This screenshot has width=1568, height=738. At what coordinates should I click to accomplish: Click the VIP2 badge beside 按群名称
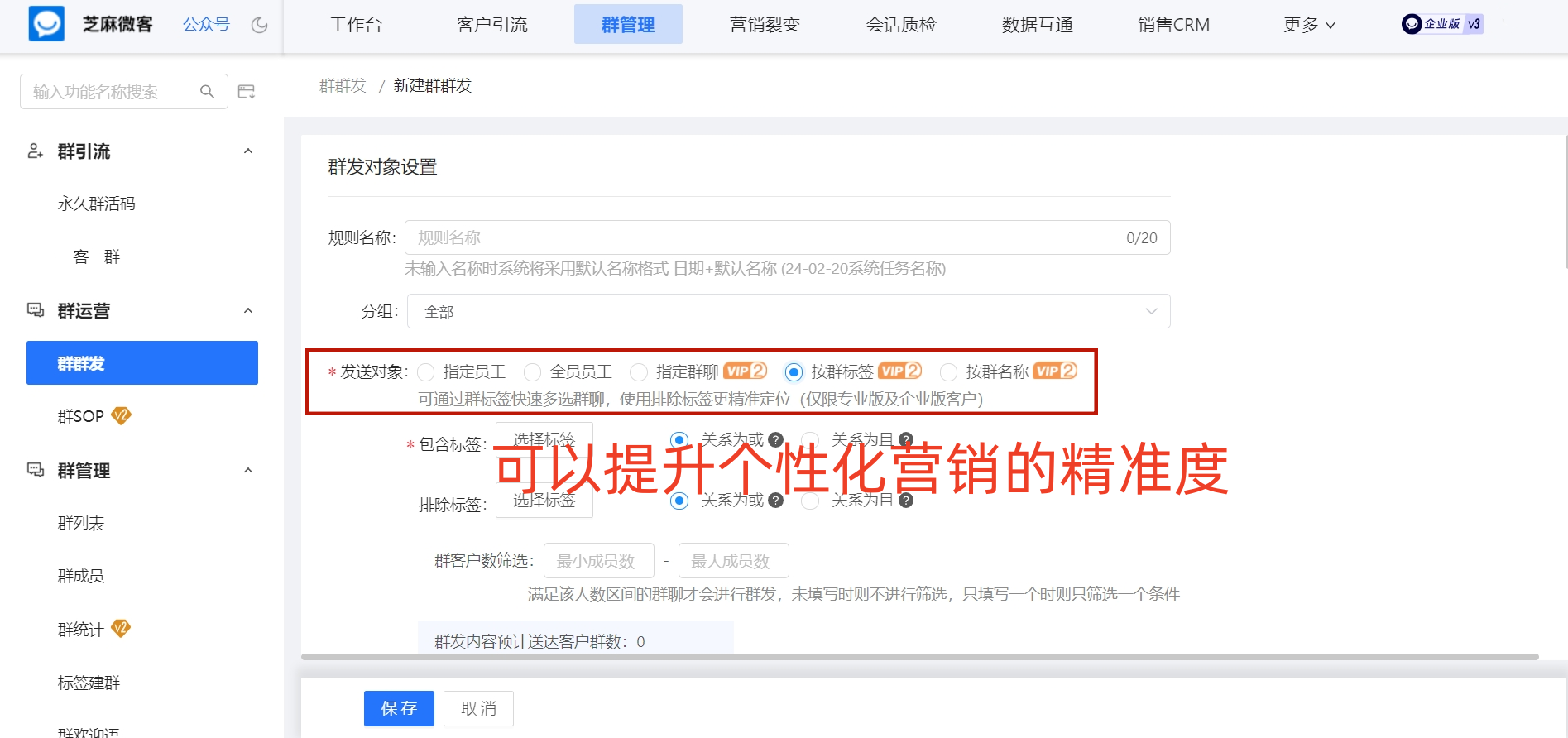point(1056,371)
